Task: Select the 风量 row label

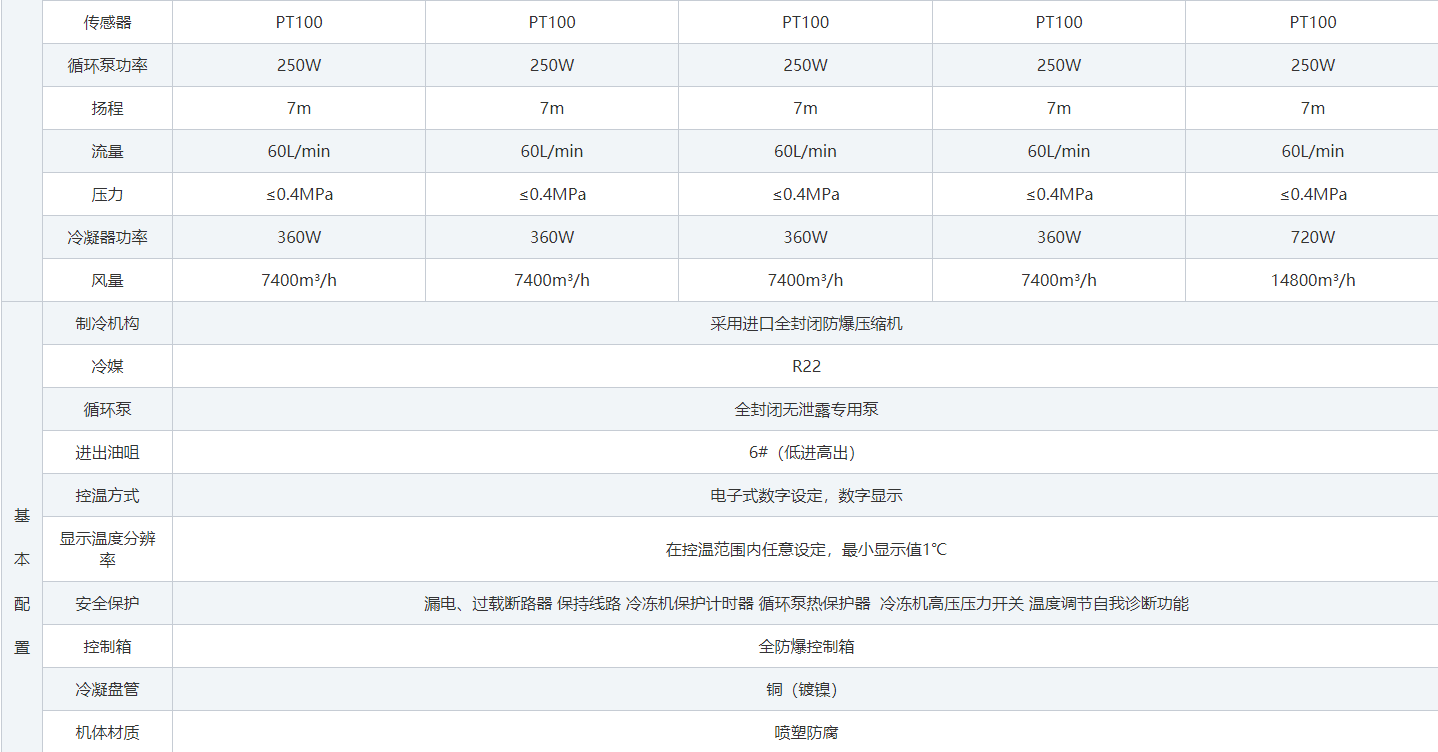Action: (x=107, y=280)
